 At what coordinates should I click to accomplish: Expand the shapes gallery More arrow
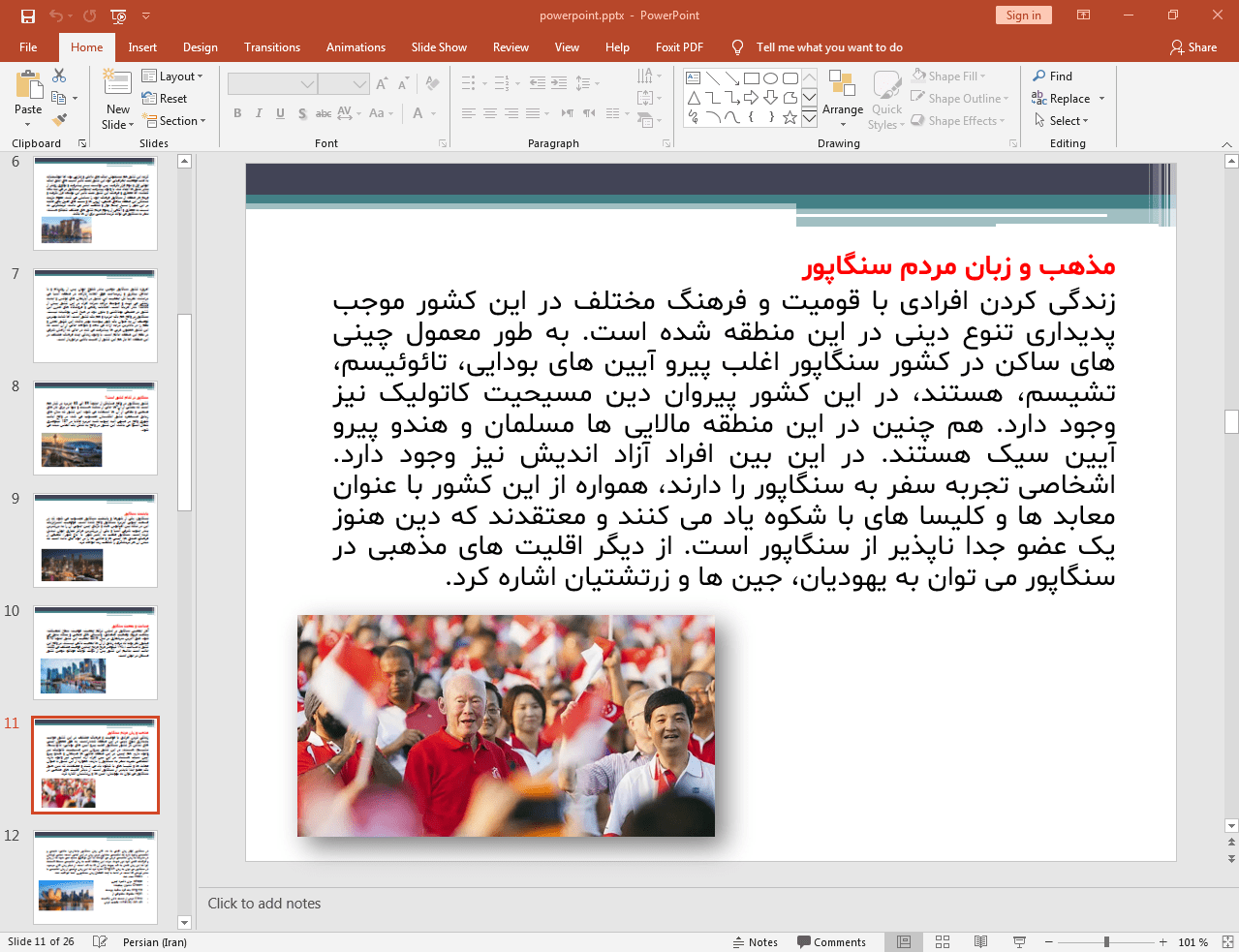click(809, 117)
